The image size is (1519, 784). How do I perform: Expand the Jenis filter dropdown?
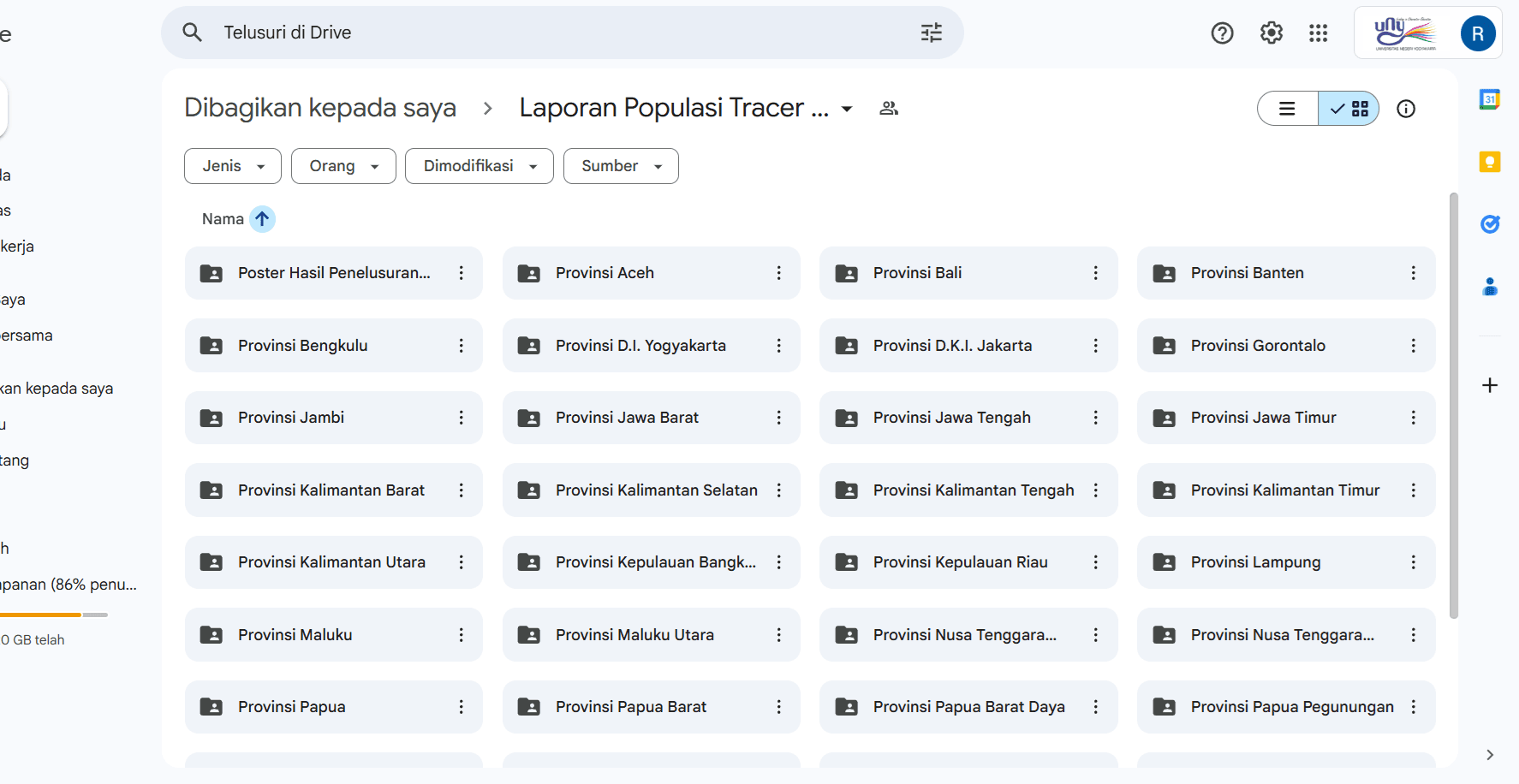233,166
